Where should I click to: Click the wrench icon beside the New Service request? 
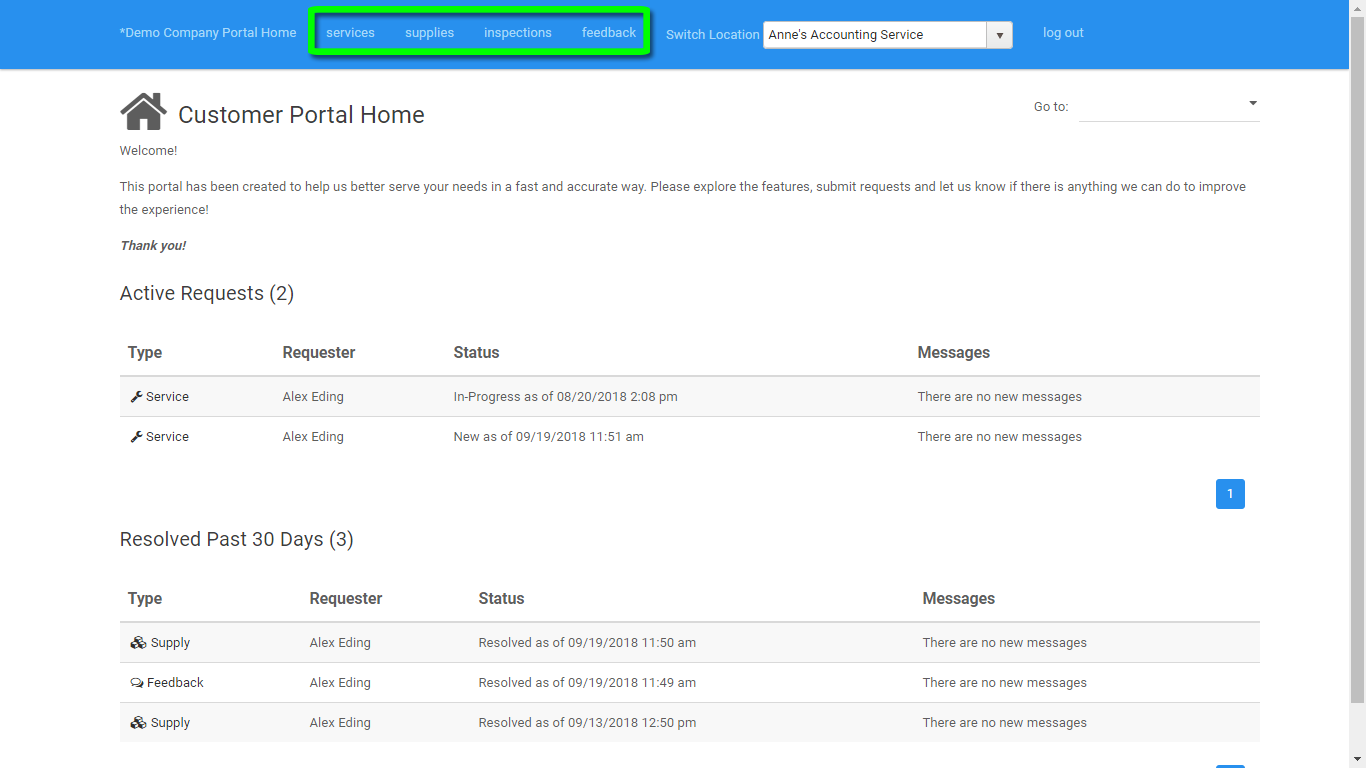[136, 436]
